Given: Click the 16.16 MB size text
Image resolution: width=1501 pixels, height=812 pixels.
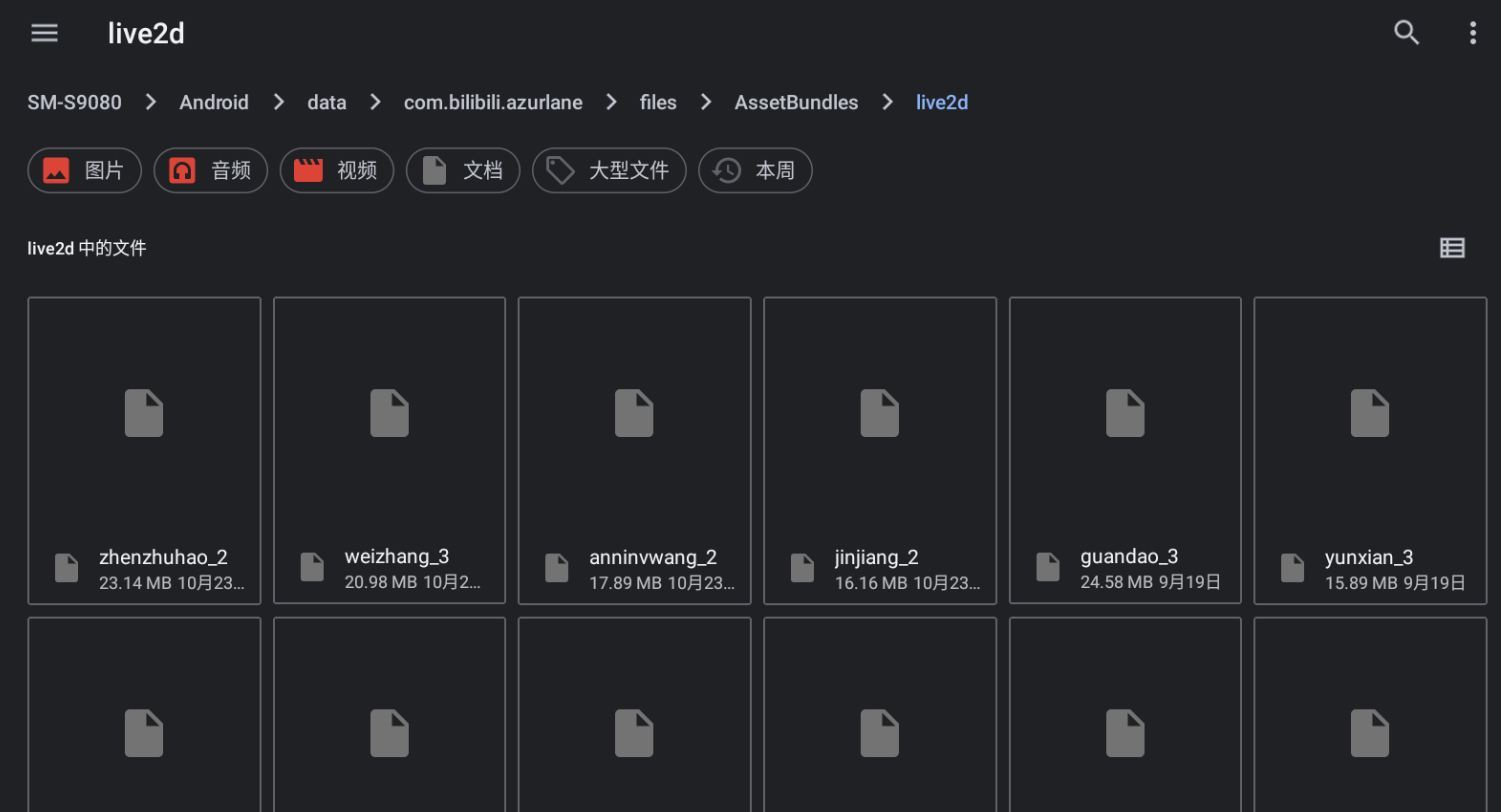Looking at the screenshot, I should (871, 582).
